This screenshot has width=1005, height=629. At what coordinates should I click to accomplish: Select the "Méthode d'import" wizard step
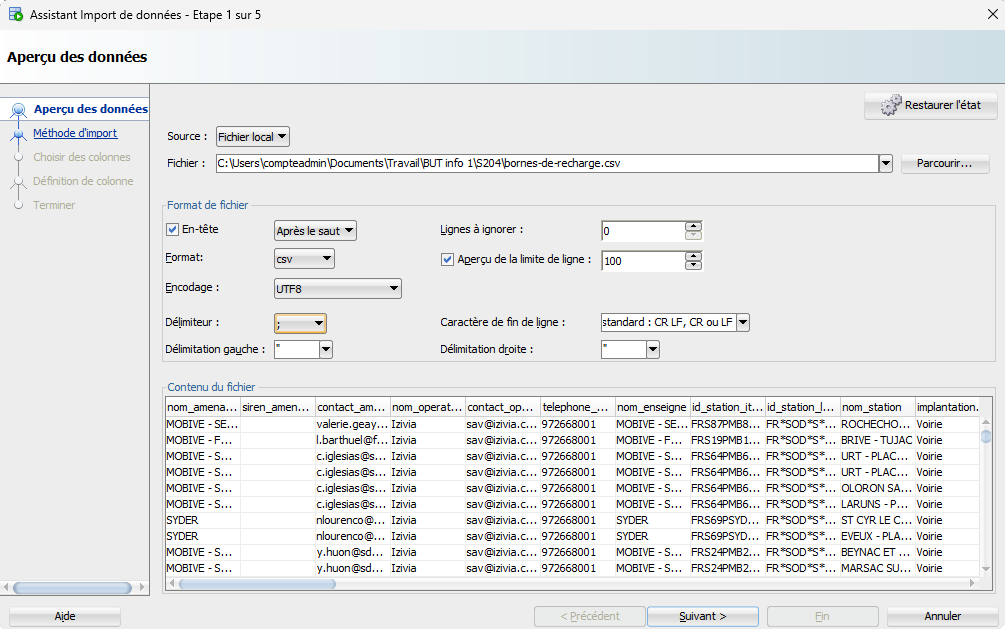tap(75, 131)
